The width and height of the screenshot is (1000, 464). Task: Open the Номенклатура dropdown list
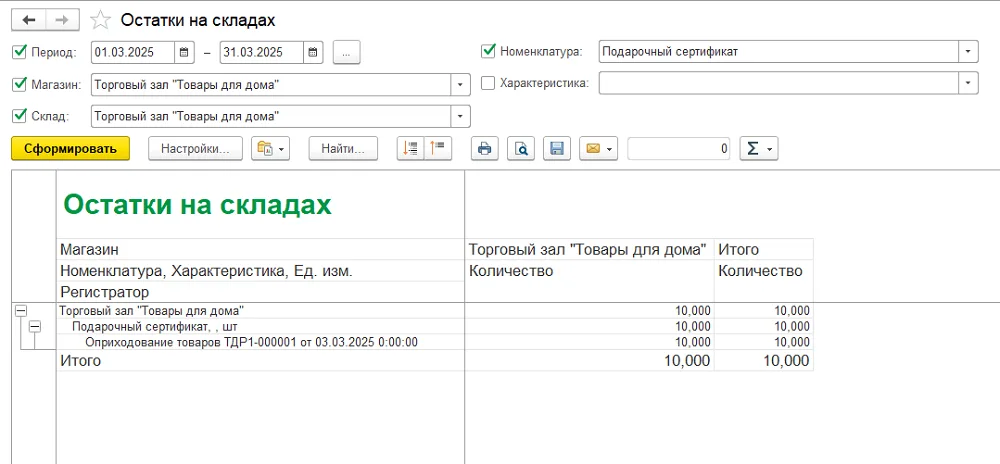[969, 52]
